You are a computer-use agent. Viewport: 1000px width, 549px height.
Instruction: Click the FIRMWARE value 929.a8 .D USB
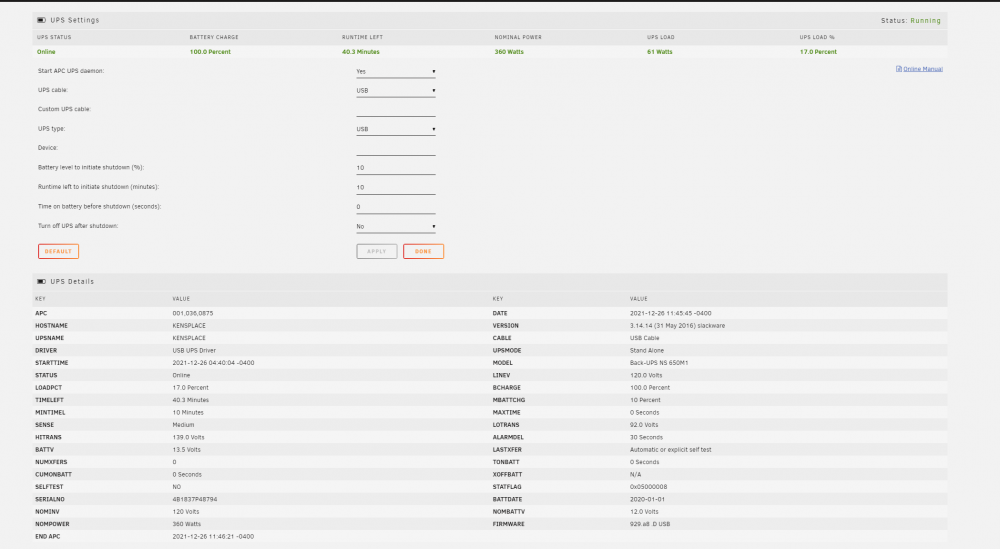[x=650, y=524]
